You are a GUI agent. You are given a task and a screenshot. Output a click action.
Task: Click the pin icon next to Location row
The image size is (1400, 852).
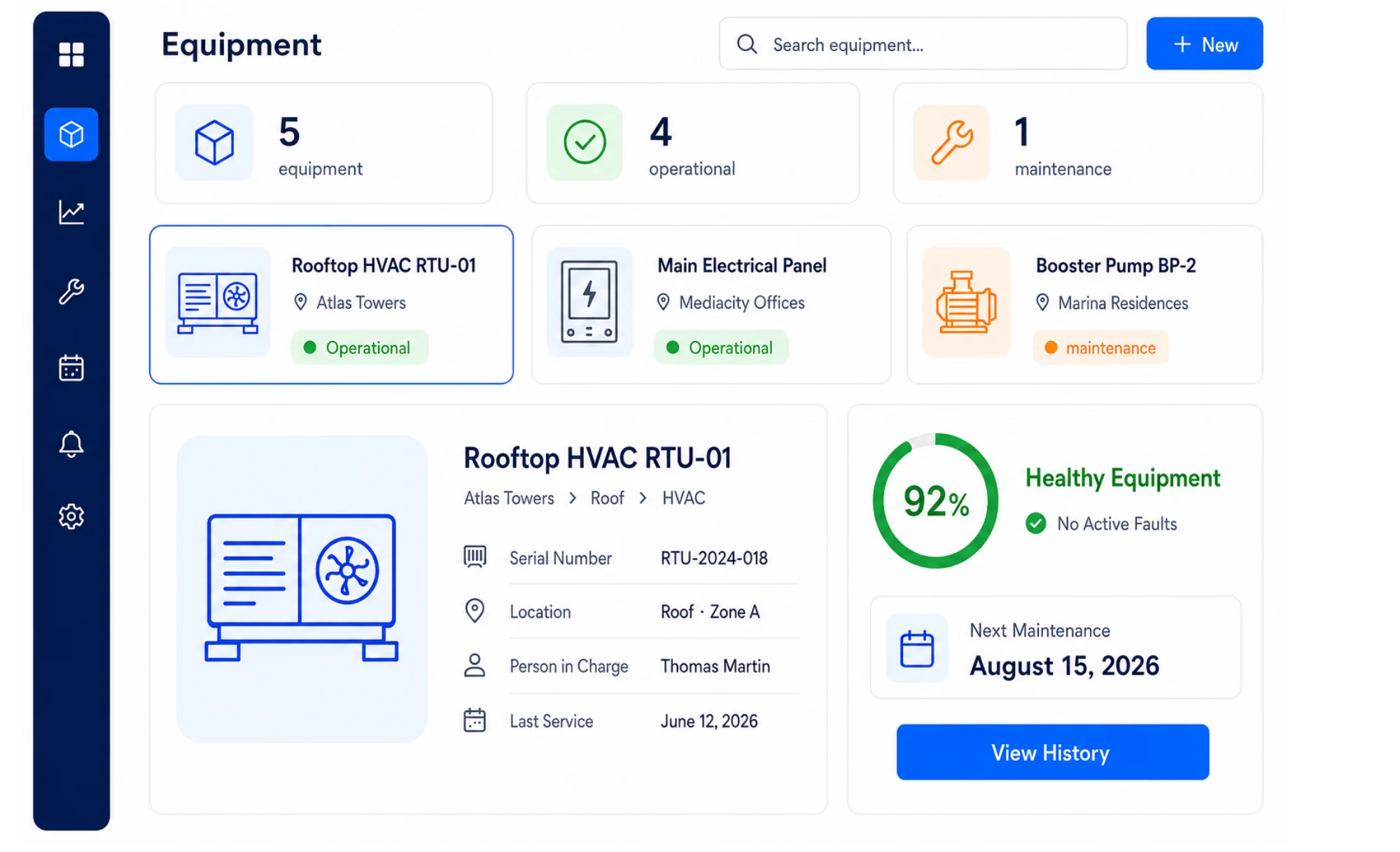tap(475, 611)
